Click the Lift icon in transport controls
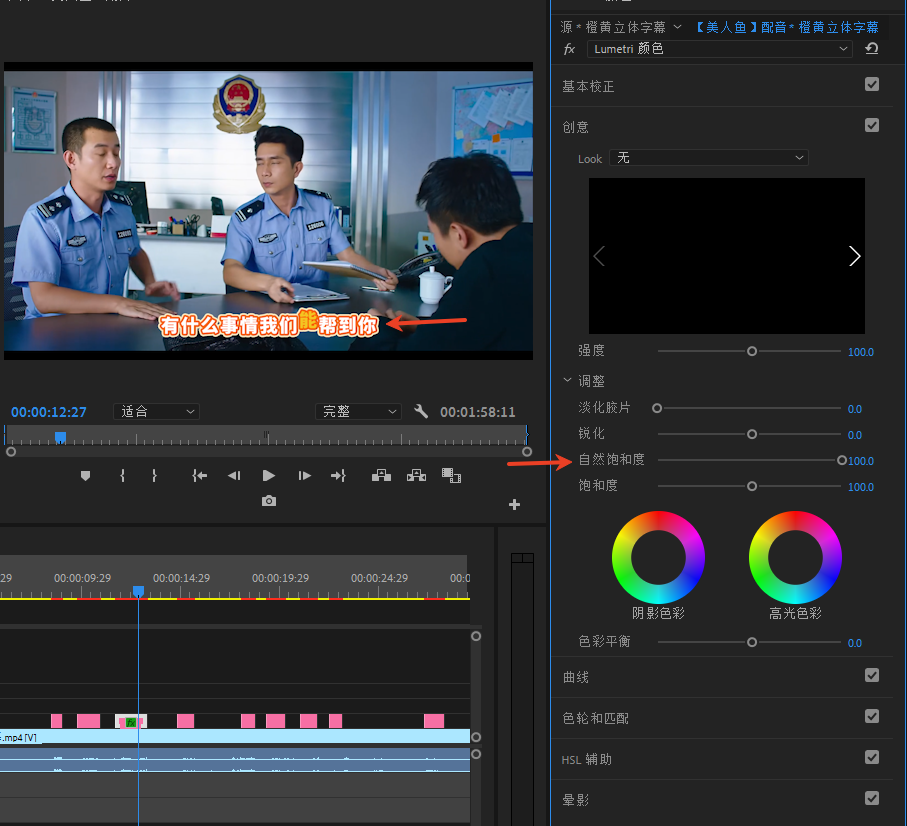This screenshot has height=826, width=907. [381, 476]
